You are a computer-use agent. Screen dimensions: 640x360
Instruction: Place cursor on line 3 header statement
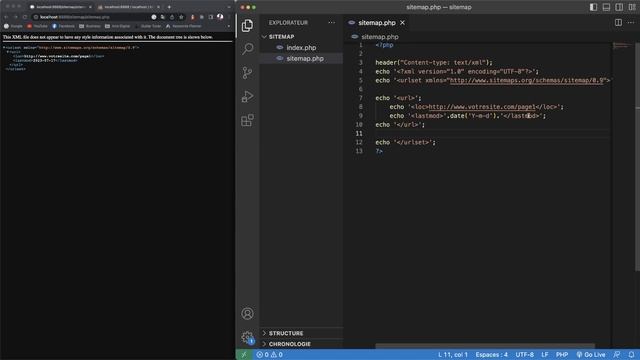pos(434,62)
